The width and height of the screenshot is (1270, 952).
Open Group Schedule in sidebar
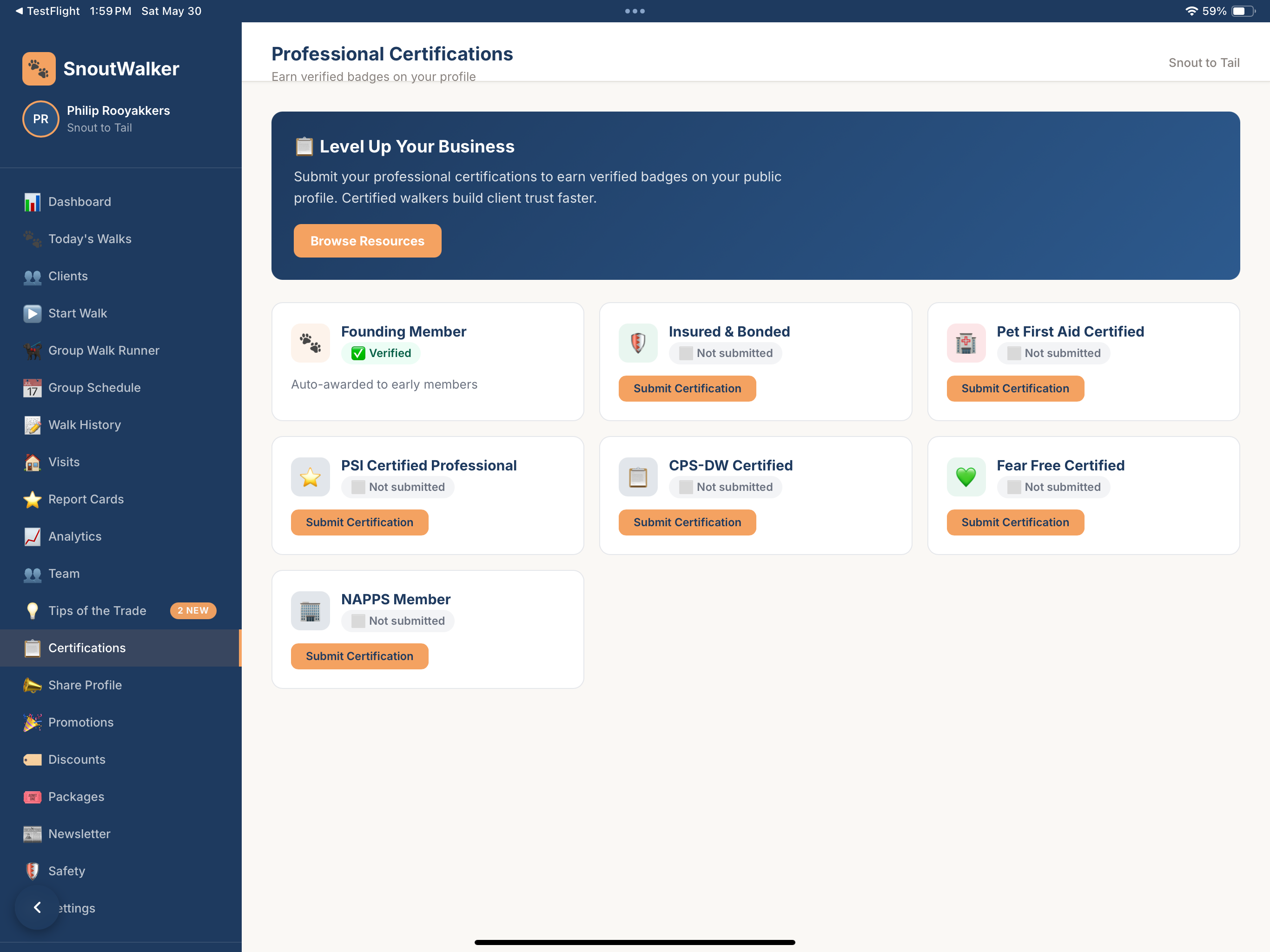(x=120, y=388)
